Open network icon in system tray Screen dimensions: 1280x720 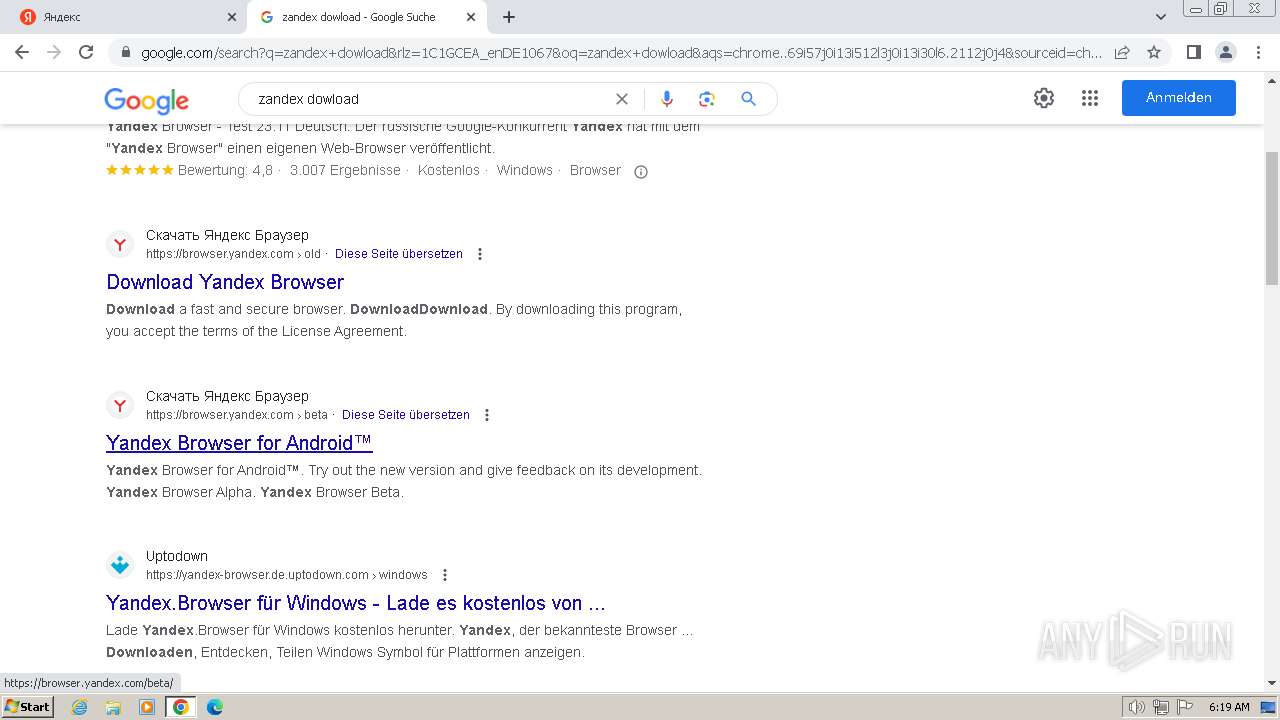click(x=1161, y=707)
